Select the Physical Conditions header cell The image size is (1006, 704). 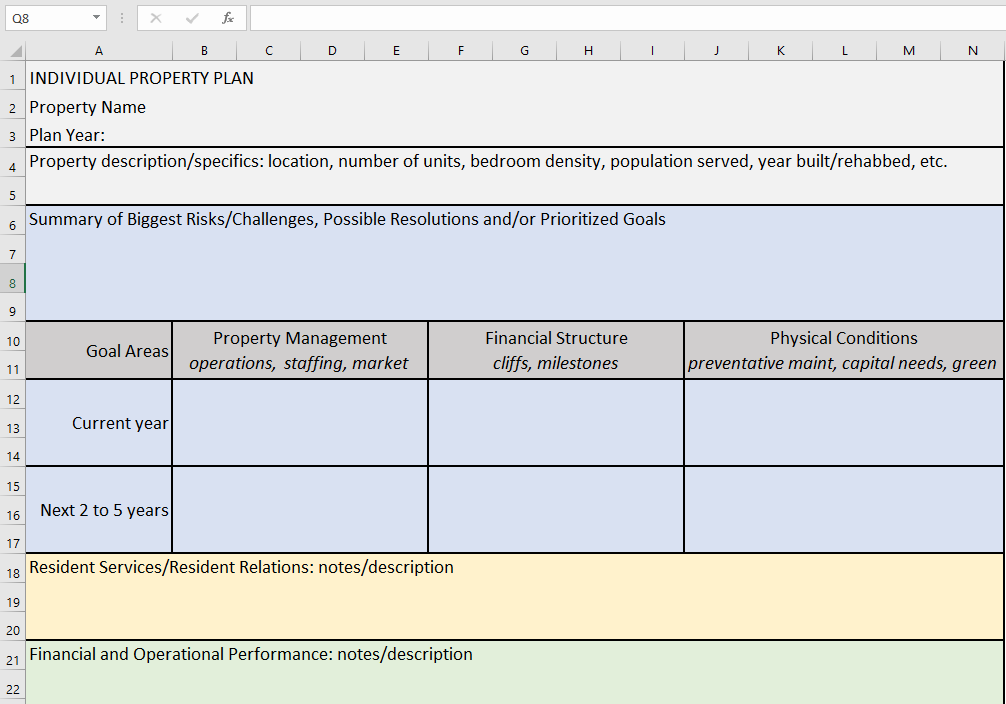tap(843, 349)
